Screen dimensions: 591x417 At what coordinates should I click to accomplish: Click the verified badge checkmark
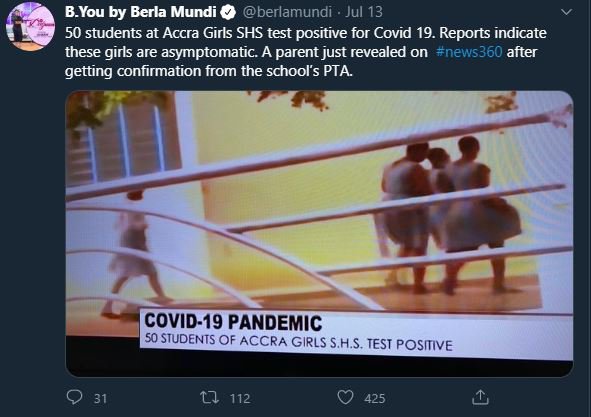(228, 12)
